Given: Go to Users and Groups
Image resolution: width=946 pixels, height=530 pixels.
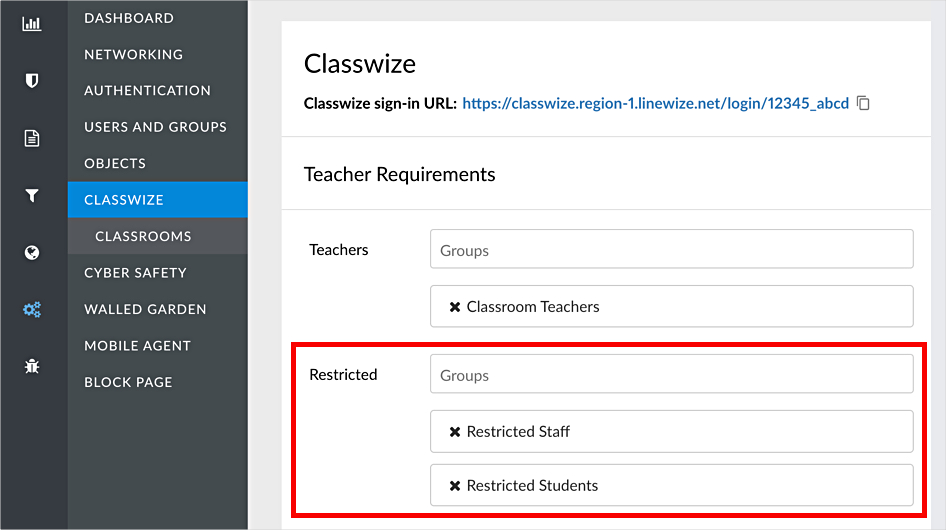Looking at the screenshot, I should click(x=157, y=127).
